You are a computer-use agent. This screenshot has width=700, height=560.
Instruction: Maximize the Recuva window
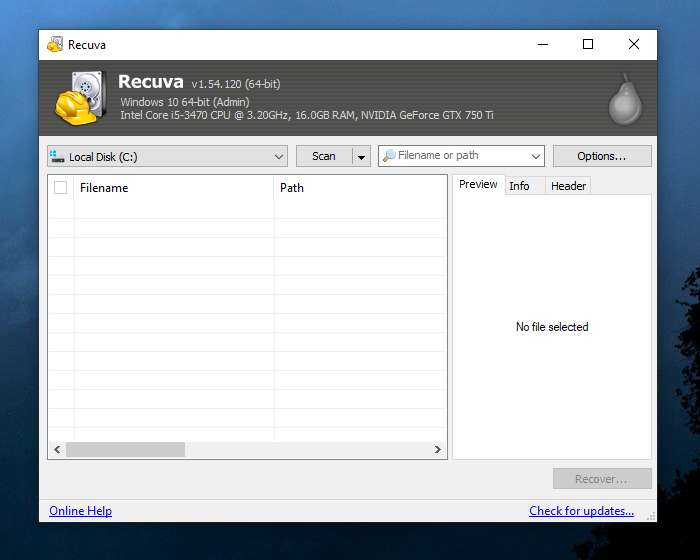(588, 44)
